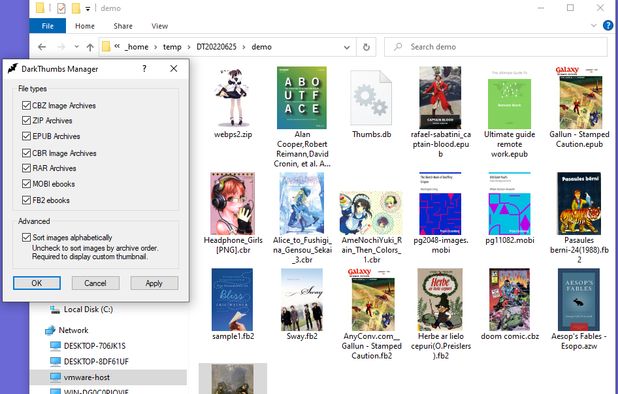Open Explorer help blue question icon

click(608, 26)
